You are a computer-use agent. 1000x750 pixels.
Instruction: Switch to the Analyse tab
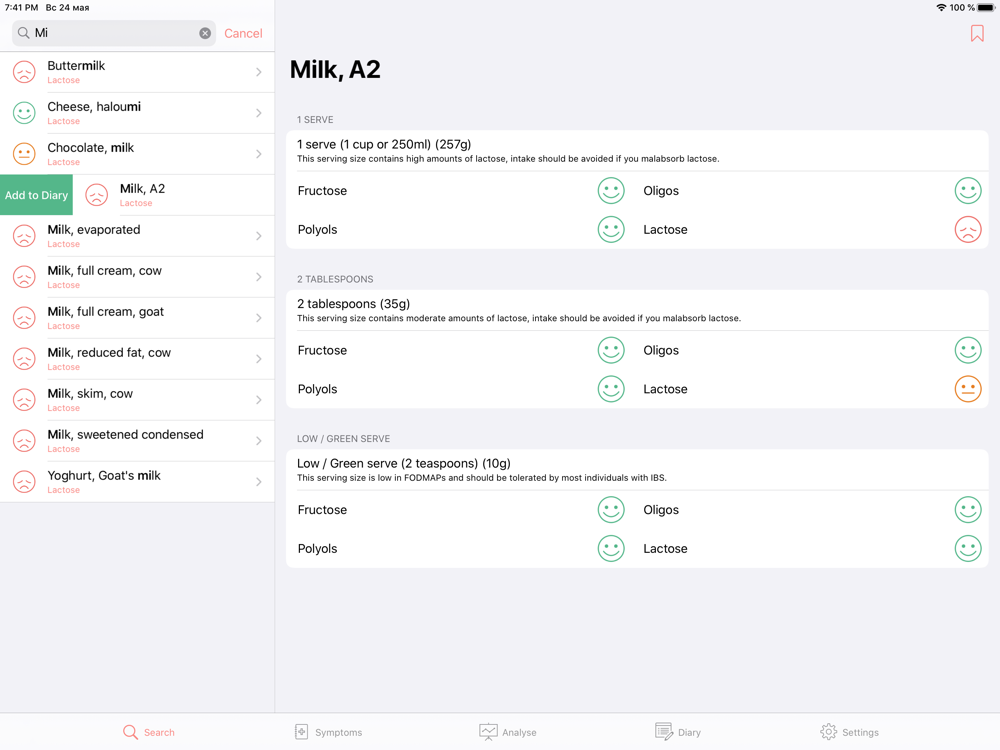[x=508, y=732]
